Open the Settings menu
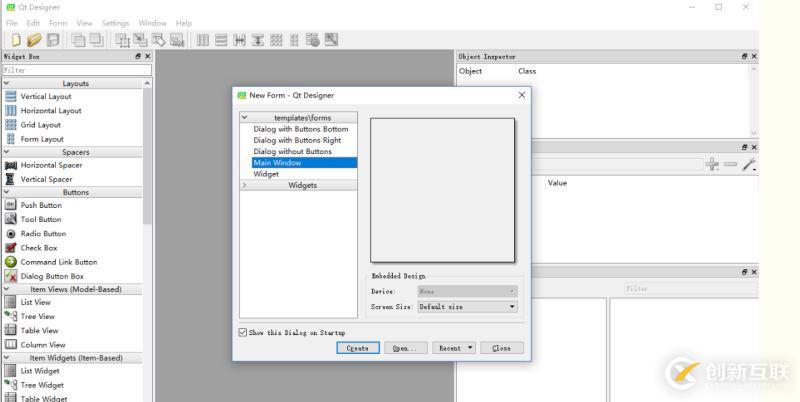 [115, 23]
